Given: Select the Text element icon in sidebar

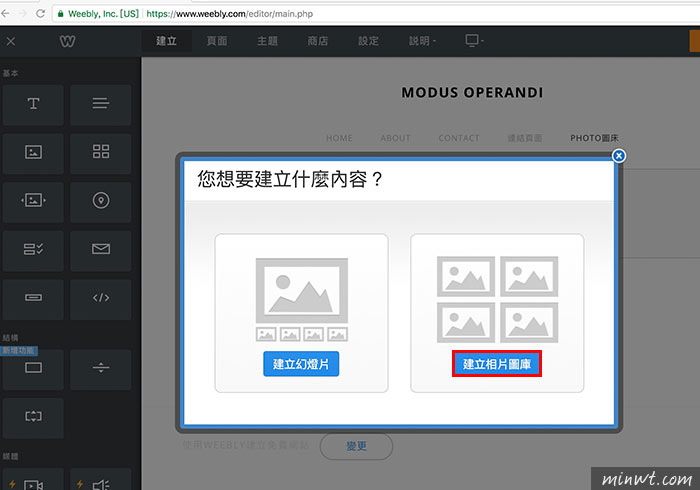Looking at the screenshot, I should (x=33, y=104).
